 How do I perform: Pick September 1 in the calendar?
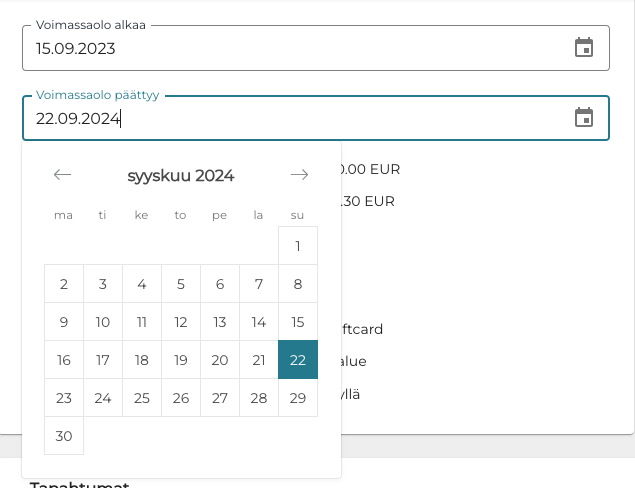298,246
